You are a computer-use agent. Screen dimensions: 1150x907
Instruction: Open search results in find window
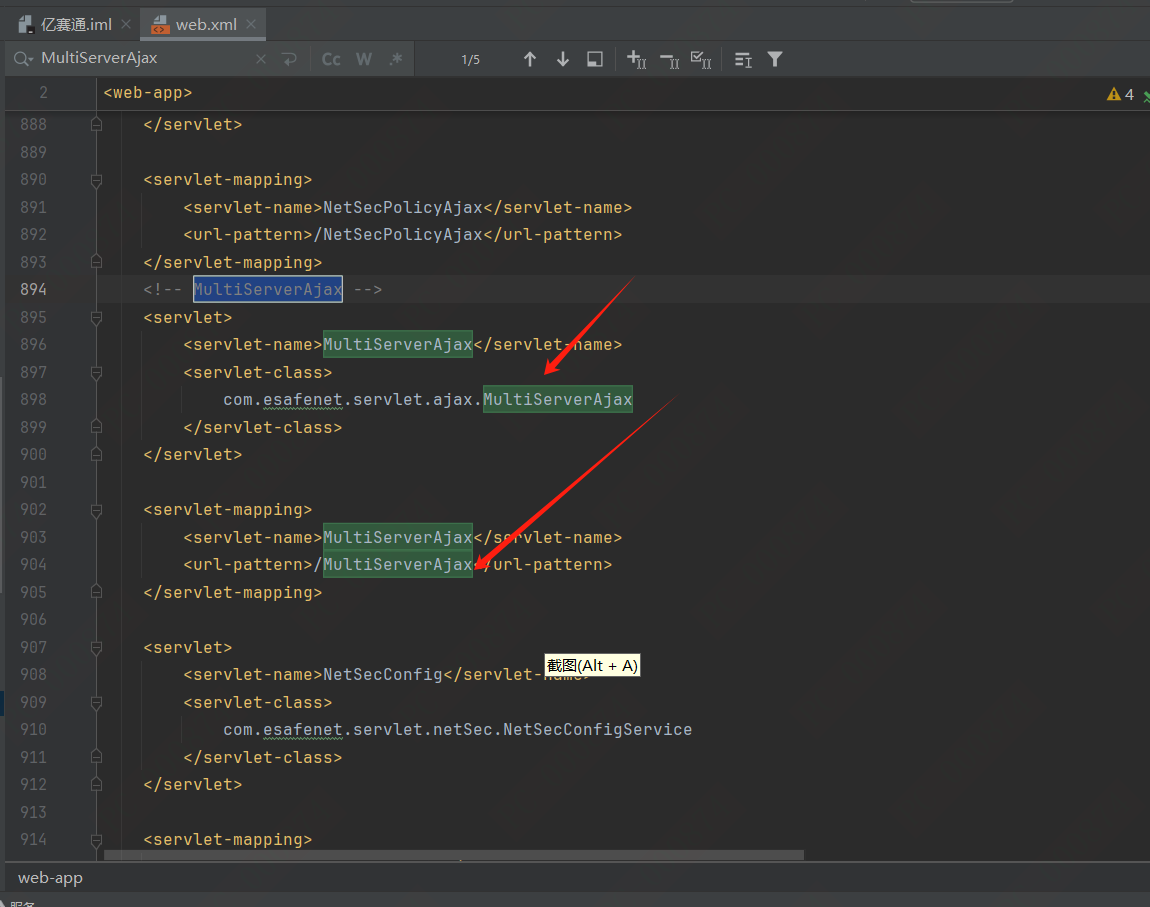[595, 59]
